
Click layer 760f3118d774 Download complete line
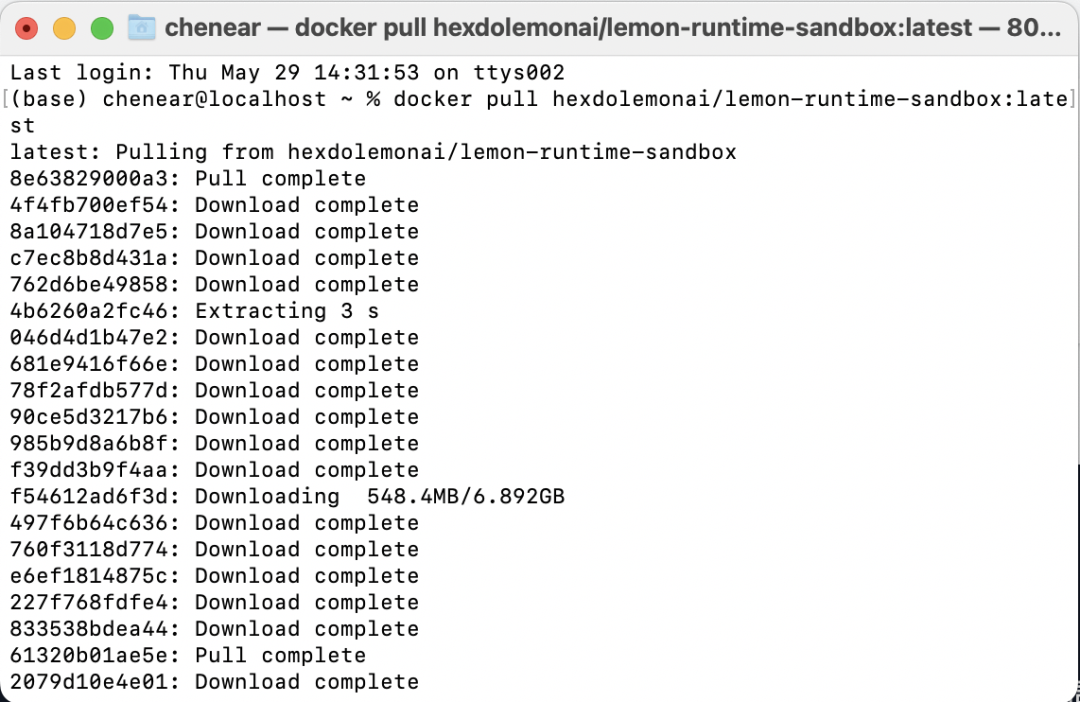click(214, 549)
